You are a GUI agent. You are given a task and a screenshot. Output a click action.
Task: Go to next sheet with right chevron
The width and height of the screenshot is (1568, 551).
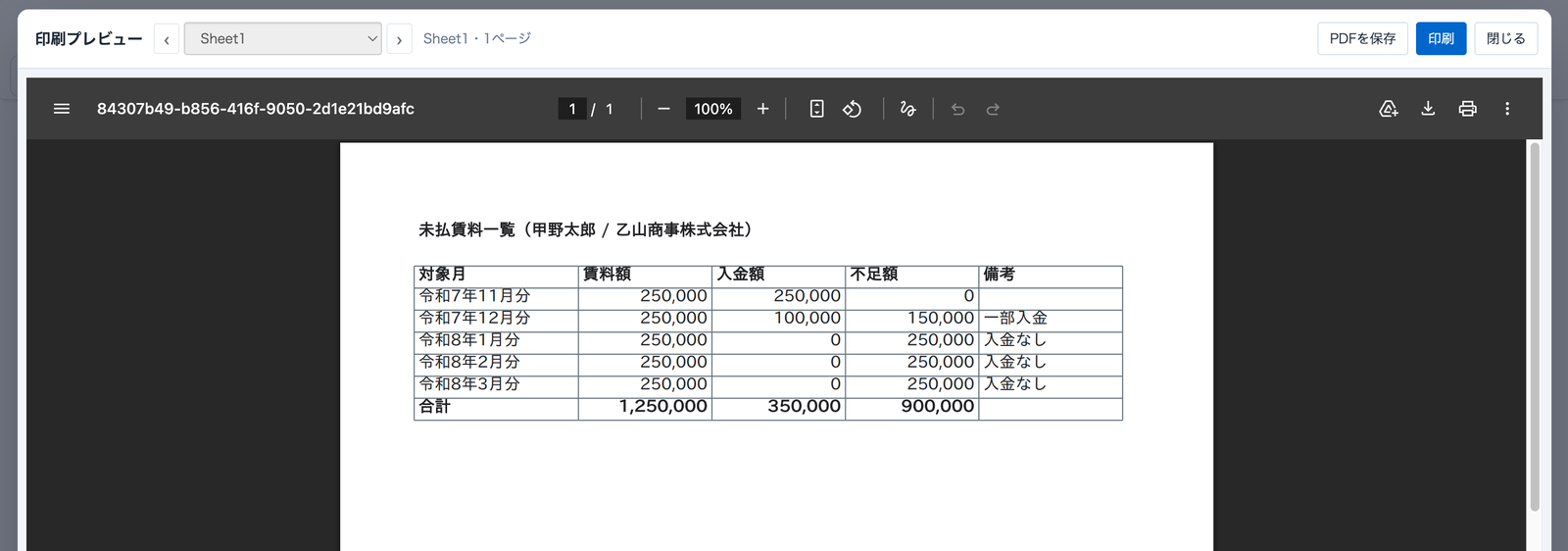[x=399, y=39]
